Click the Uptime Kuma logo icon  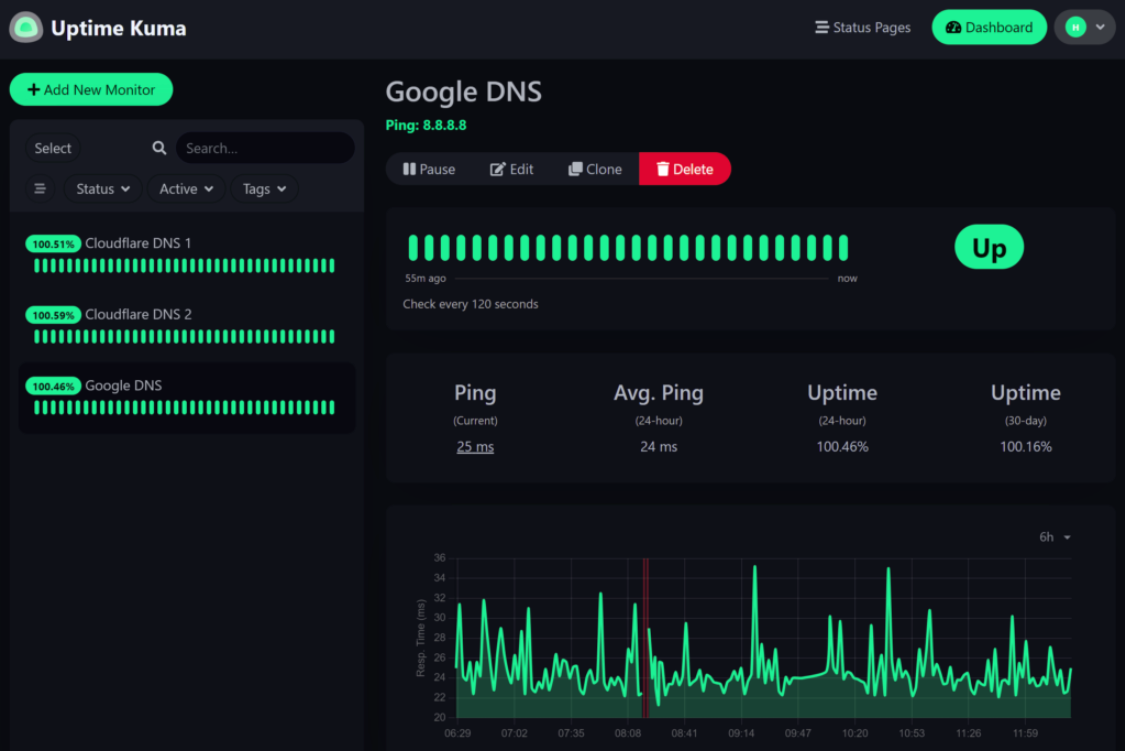pos(26,28)
